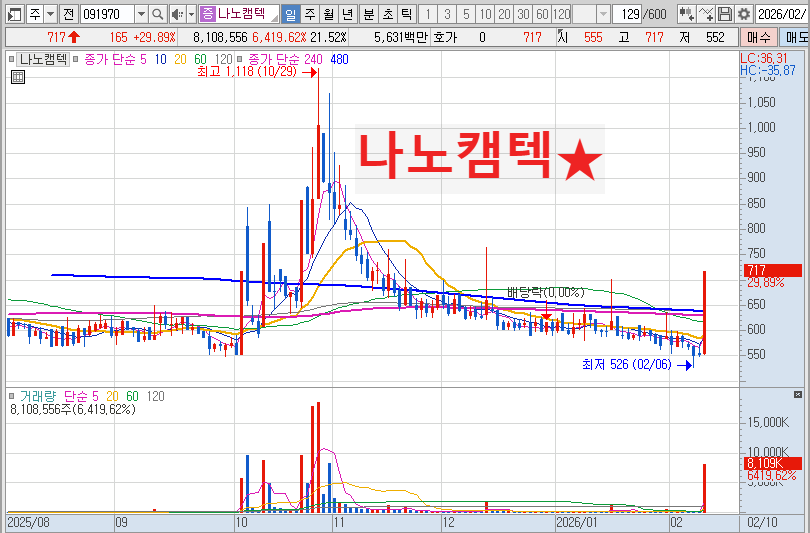Save chart with the floppy disk icon
Image resolution: width=810 pixels, height=533 pixels.
point(725,14)
